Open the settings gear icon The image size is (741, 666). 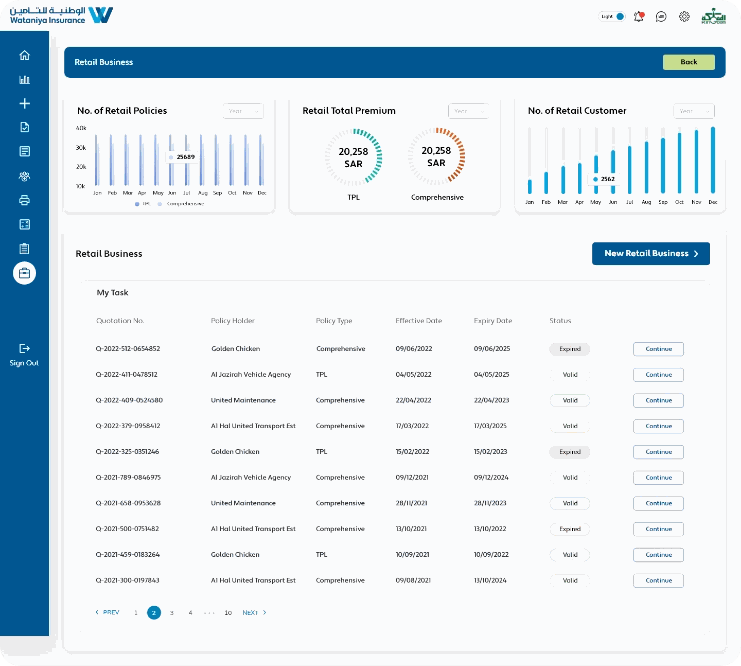(x=684, y=17)
